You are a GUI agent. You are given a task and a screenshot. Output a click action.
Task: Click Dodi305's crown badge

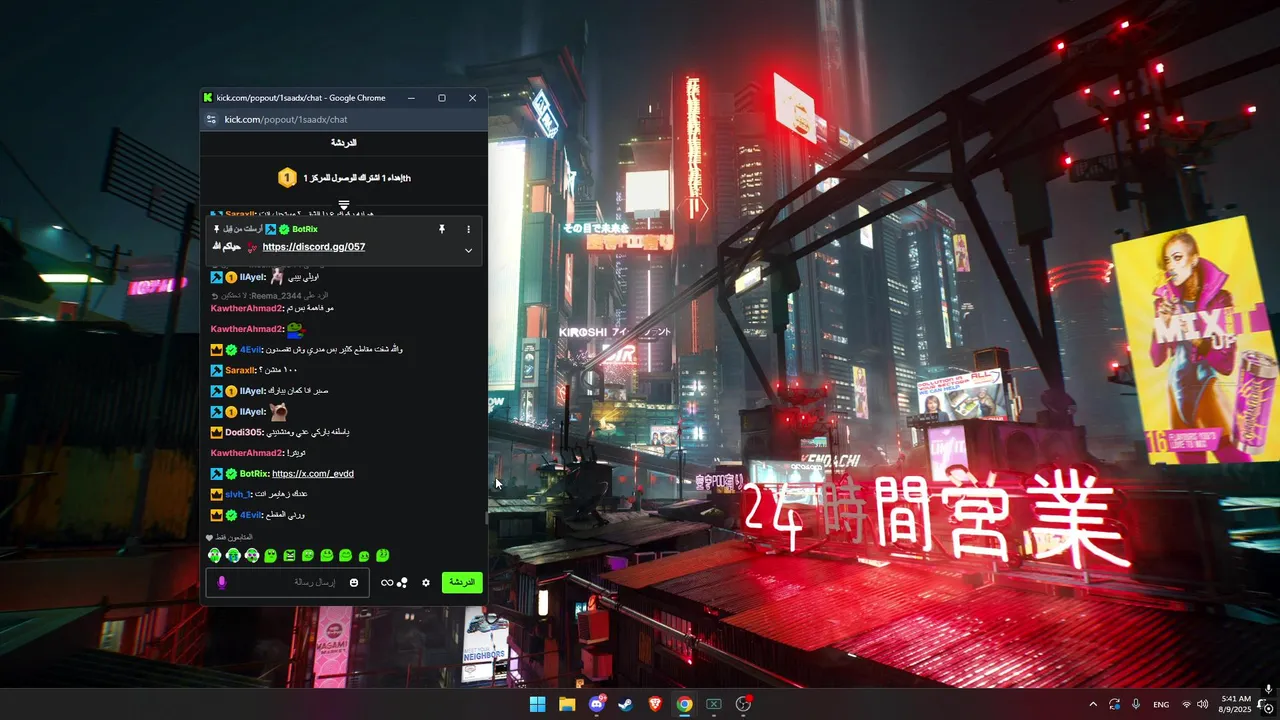216,432
